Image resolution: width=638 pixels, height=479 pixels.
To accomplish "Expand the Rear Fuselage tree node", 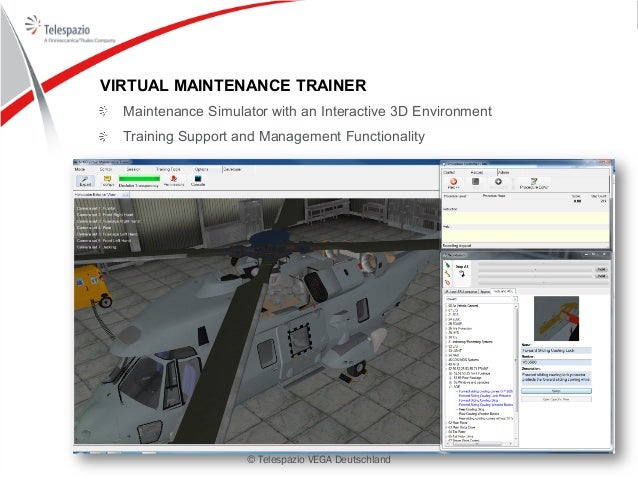I will [450, 378].
